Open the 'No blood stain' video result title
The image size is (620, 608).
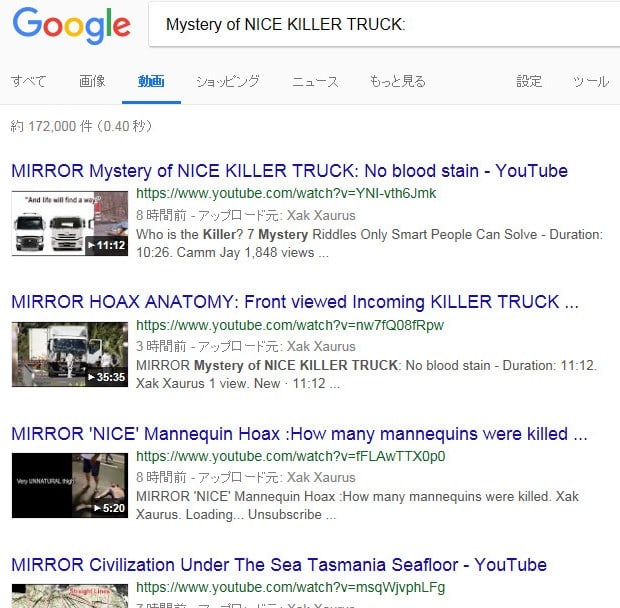point(289,171)
